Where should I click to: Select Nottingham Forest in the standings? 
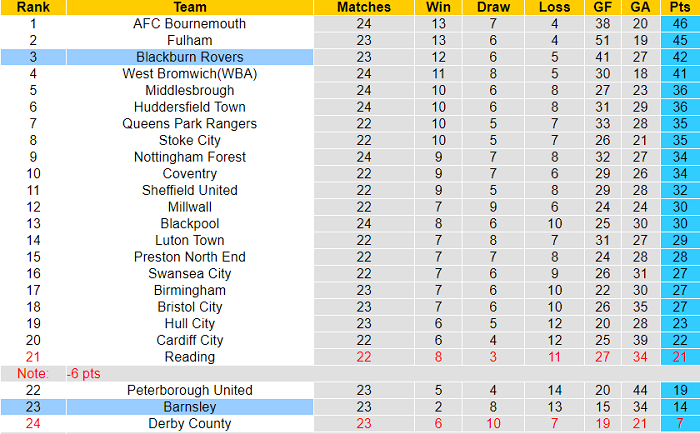(189, 157)
